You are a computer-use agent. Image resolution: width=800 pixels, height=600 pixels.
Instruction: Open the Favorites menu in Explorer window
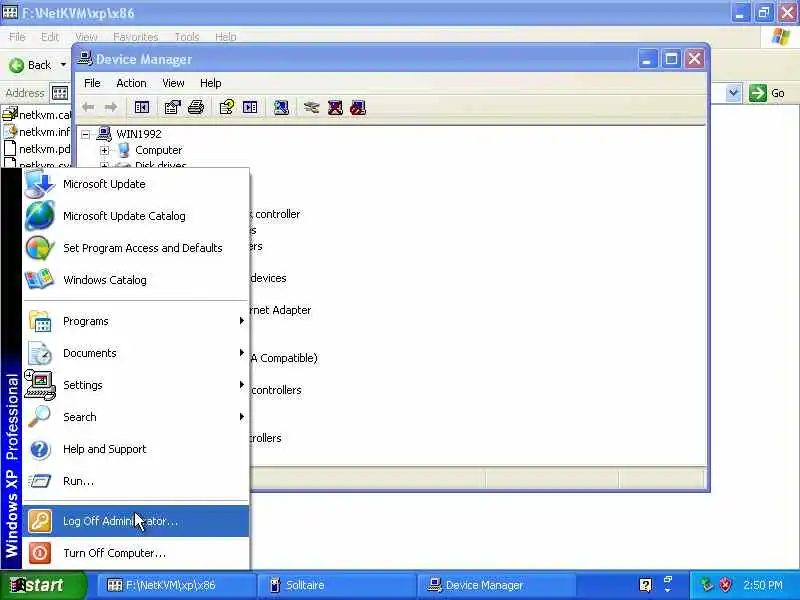[135, 37]
